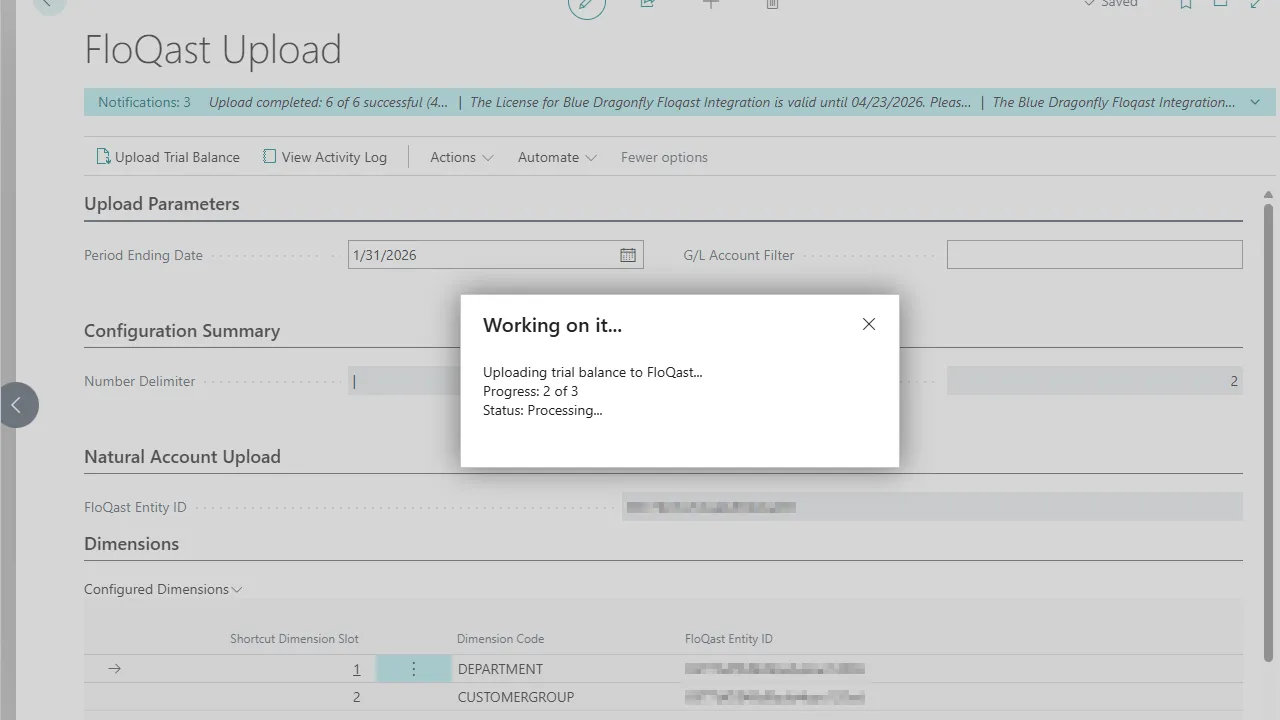The height and width of the screenshot is (720, 1280).
Task: Click slot value 2 in CUSTOMERGROUP row
Action: tap(356, 697)
